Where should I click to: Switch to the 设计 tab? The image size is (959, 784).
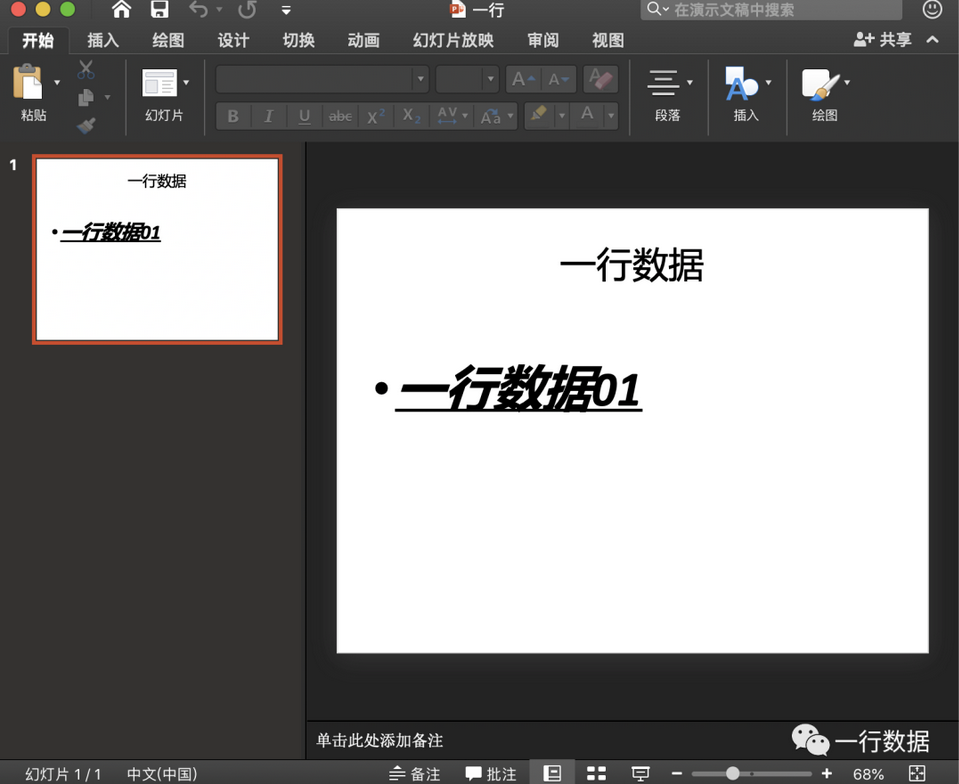coord(233,40)
